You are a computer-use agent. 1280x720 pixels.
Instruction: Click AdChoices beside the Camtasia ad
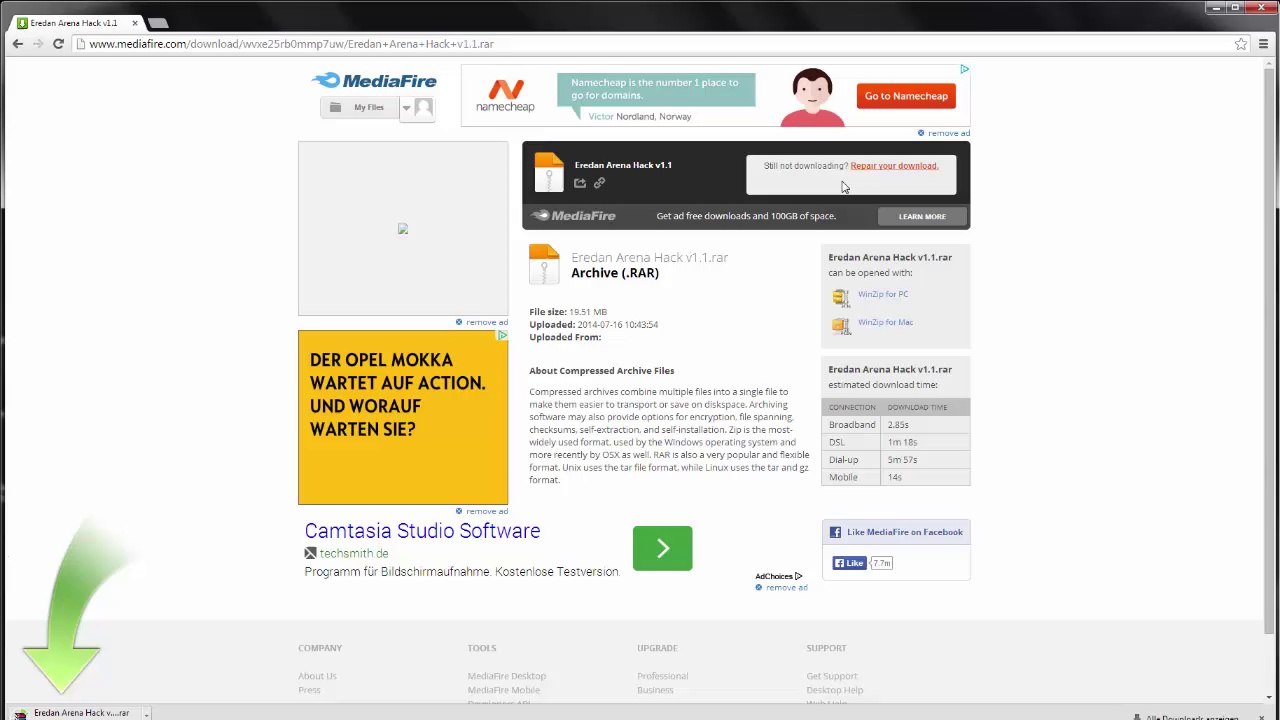[x=779, y=576]
